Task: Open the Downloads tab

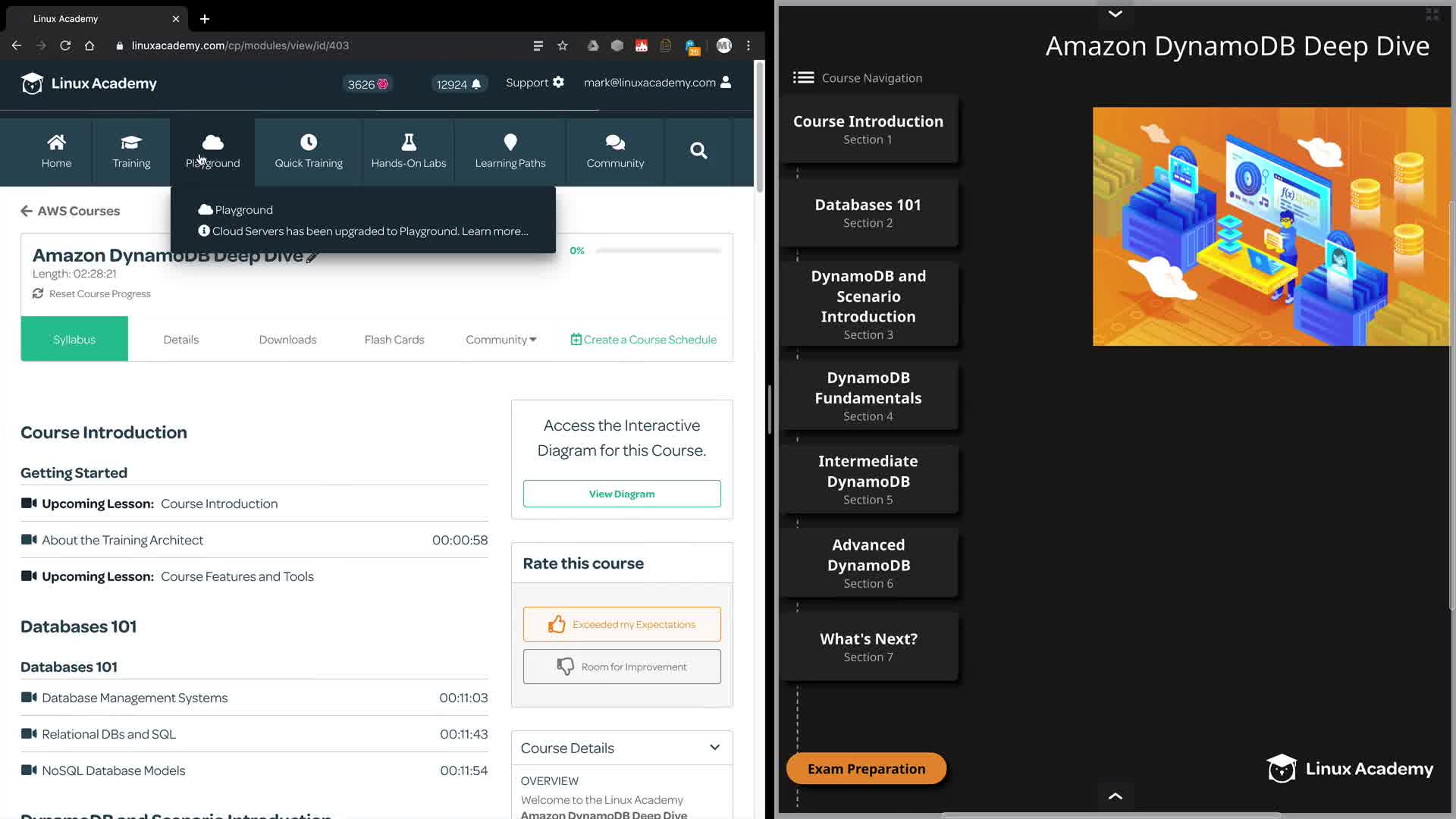Action: [287, 339]
